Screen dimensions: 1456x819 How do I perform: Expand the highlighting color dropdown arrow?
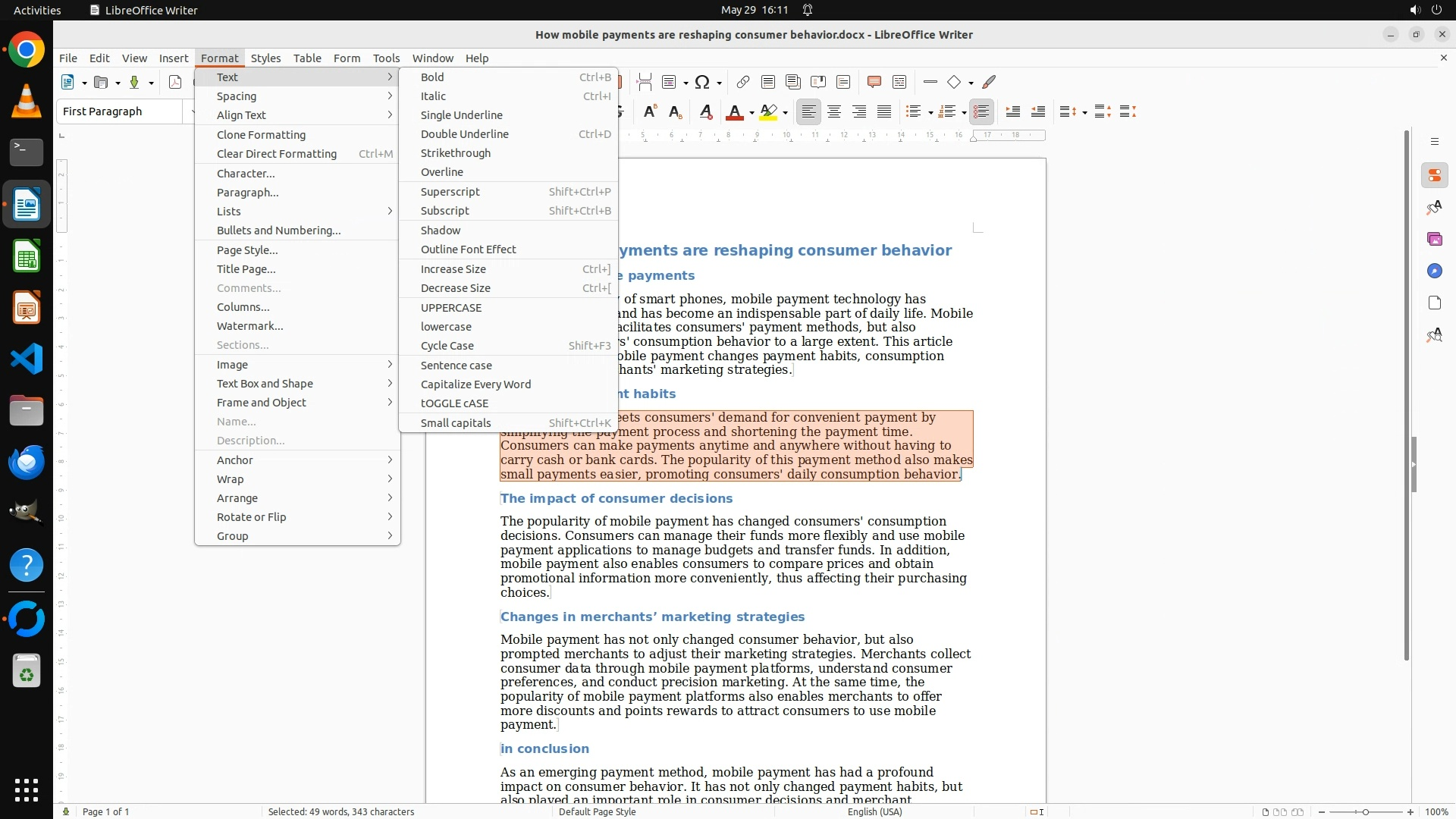point(786,113)
